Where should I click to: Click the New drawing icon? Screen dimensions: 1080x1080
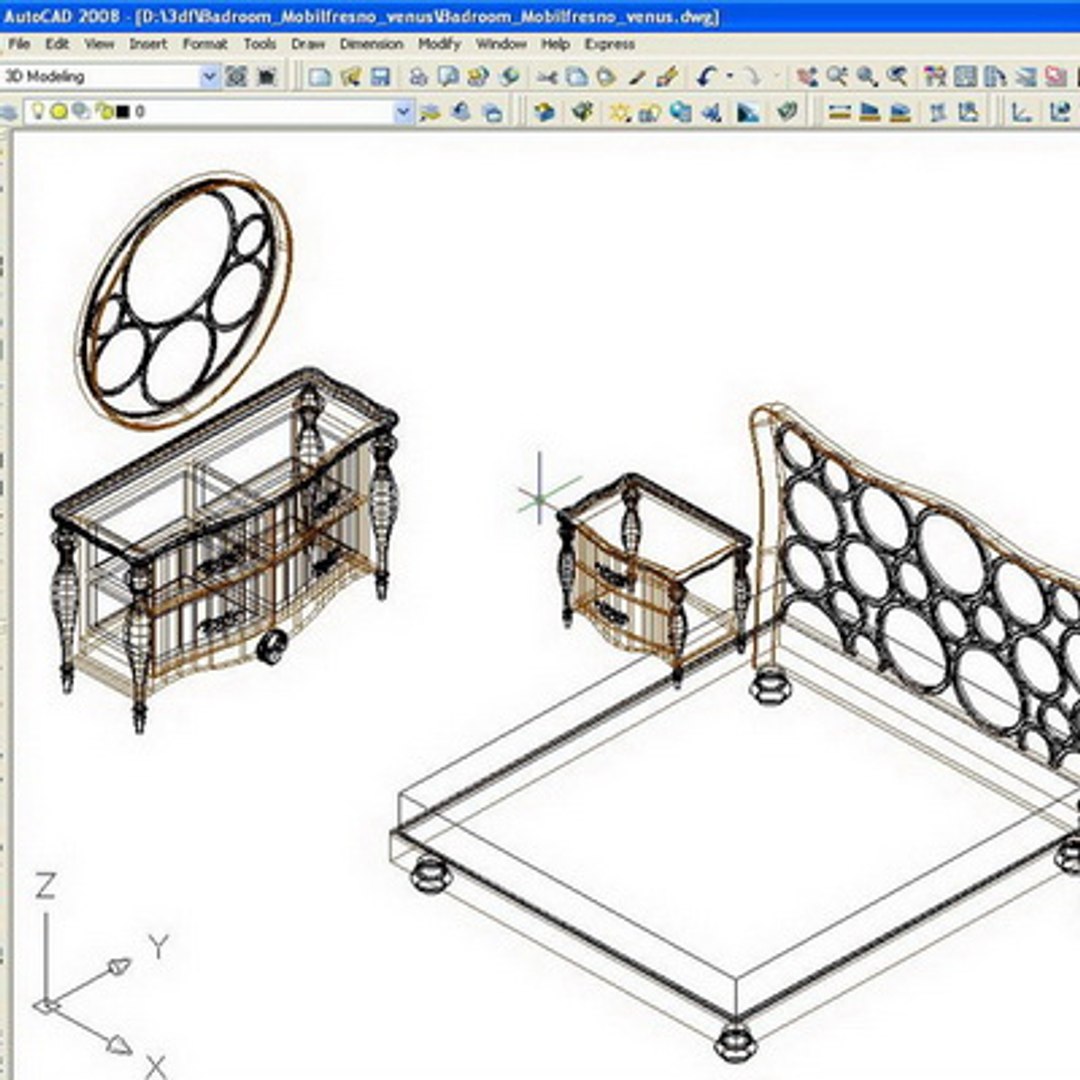pos(319,76)
